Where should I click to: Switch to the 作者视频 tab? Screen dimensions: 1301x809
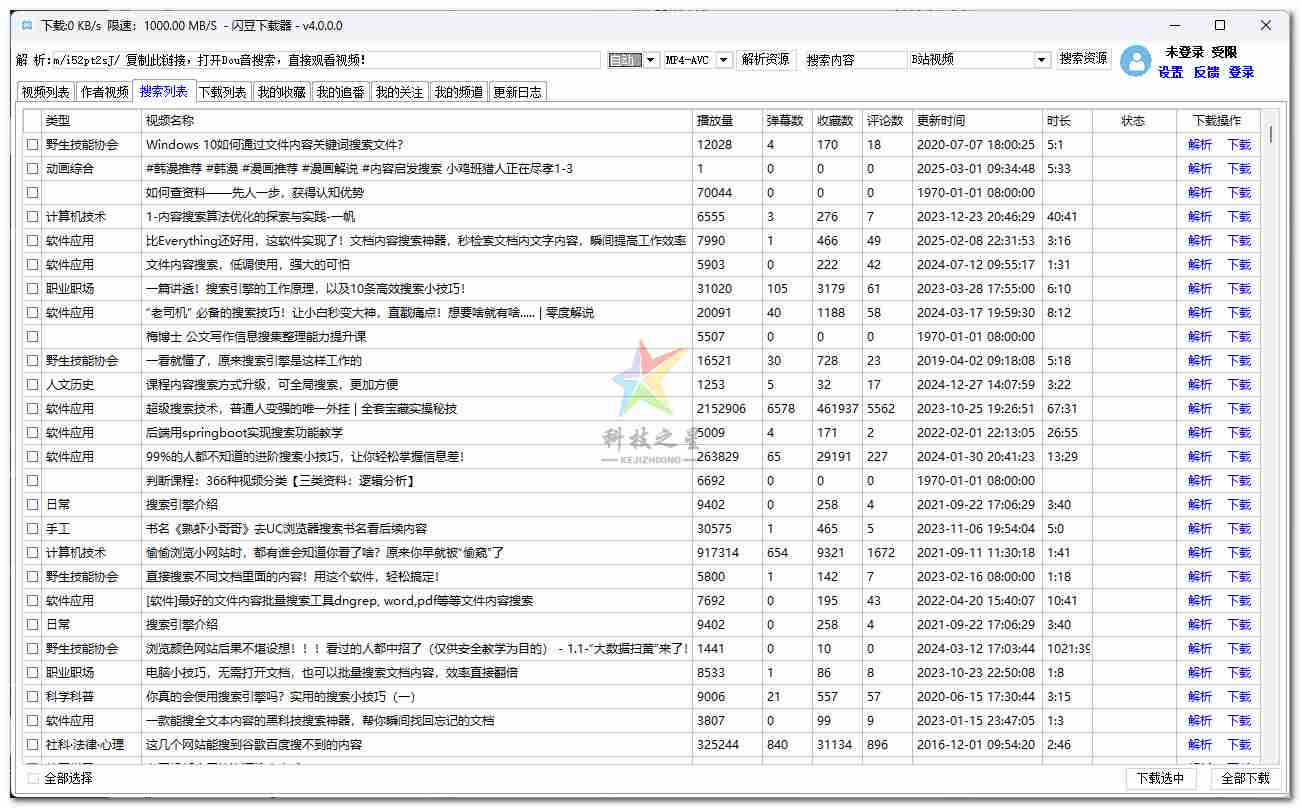103,91
